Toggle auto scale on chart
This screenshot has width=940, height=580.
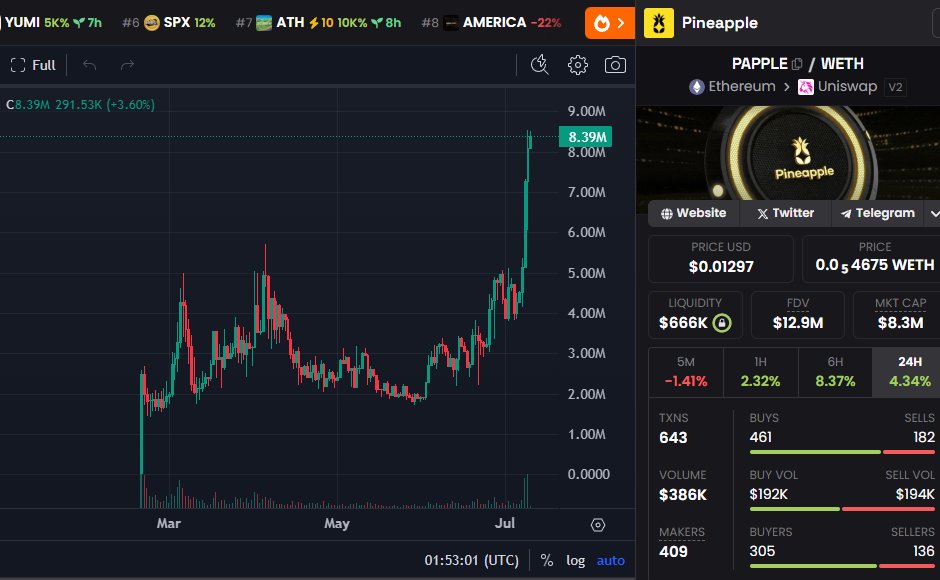[x=610, y=560]
